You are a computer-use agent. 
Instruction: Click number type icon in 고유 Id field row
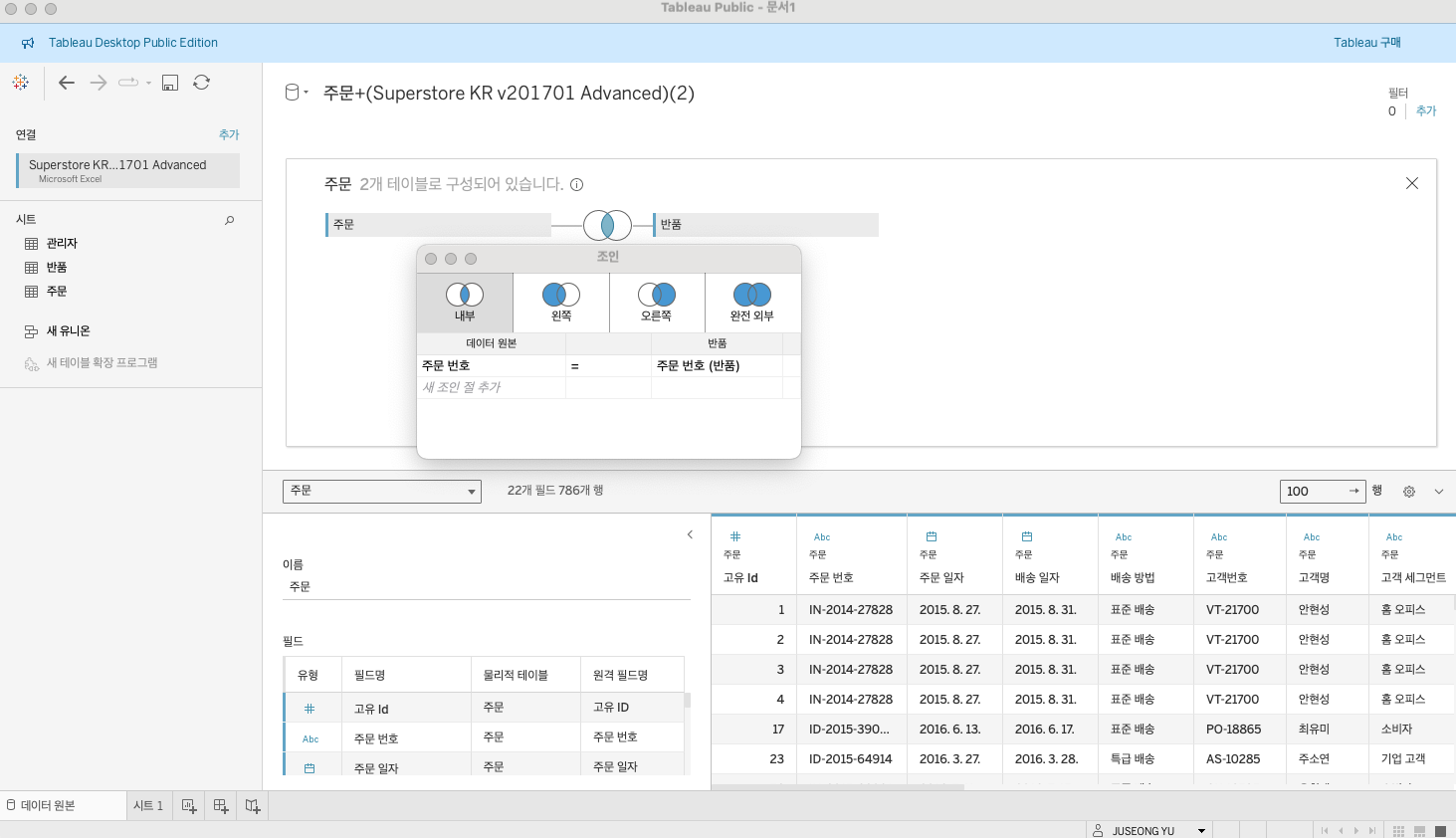[x=310, y=710]
